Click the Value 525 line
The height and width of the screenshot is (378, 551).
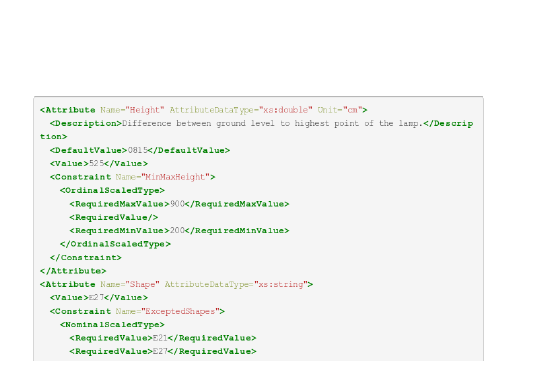tap(99, 164)
